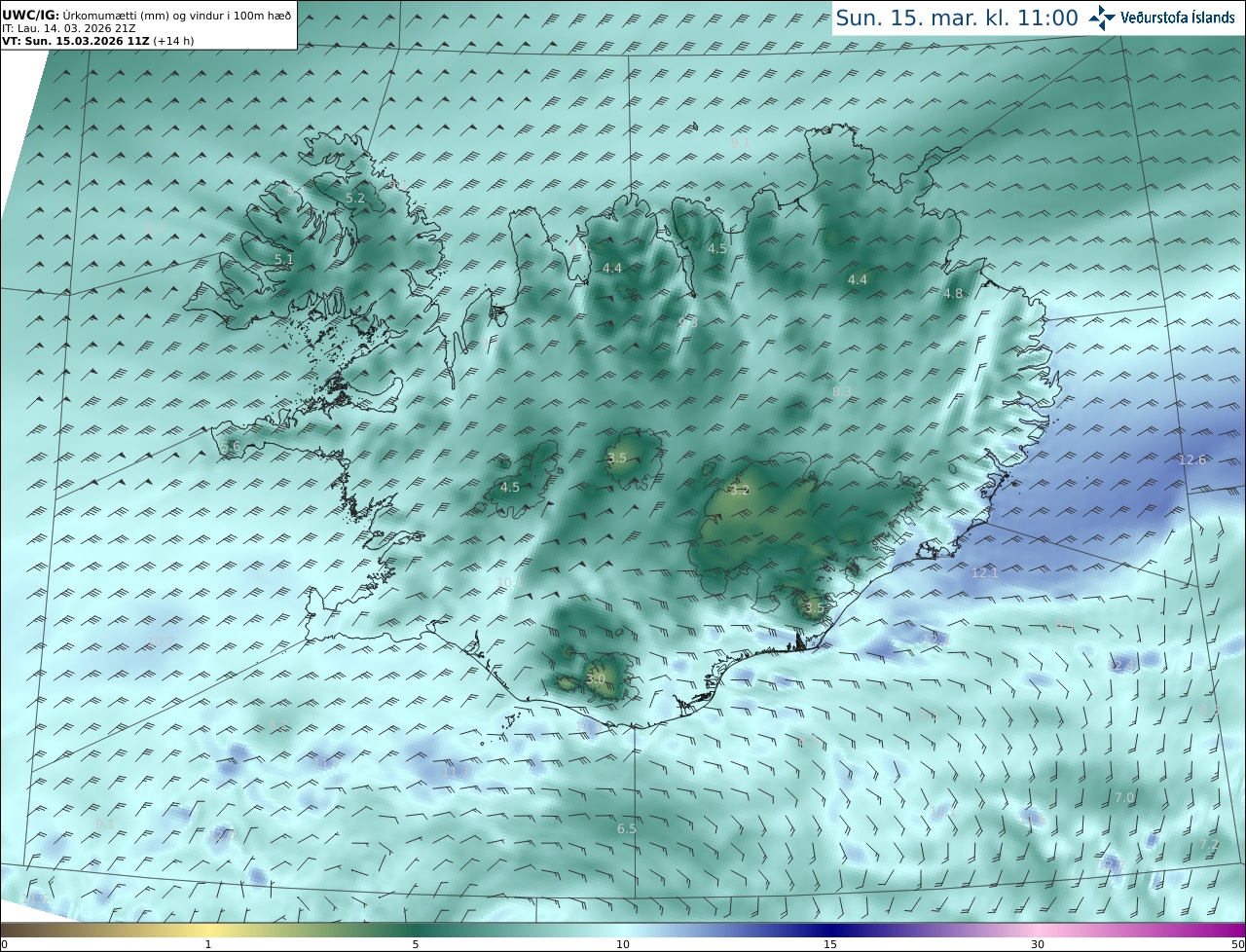Click the 12.6 offshore value
This screenshot has height=952, width=1246.
pyautogui.click(x=1192, y=460)
